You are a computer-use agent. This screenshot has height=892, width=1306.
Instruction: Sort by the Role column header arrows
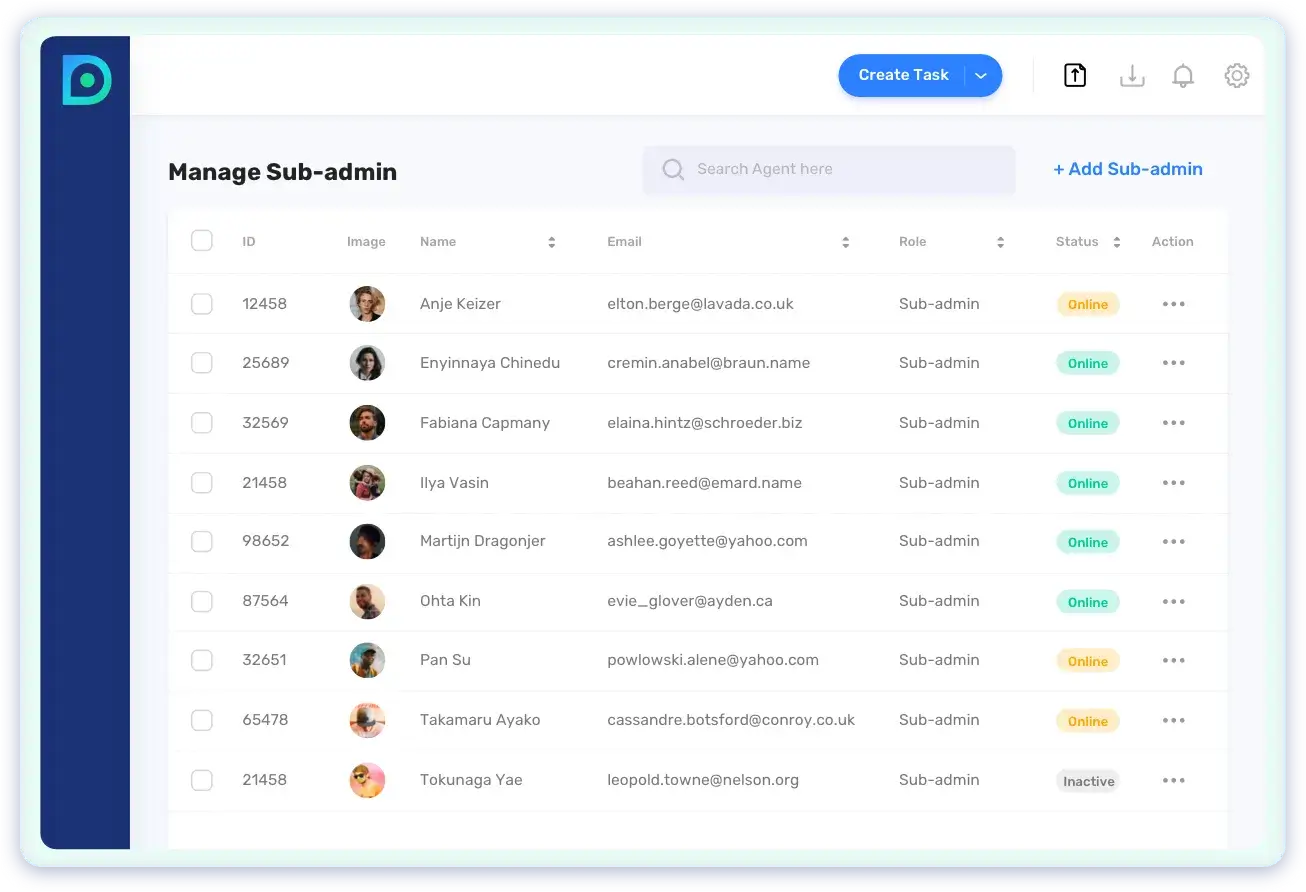point(1000,242)
